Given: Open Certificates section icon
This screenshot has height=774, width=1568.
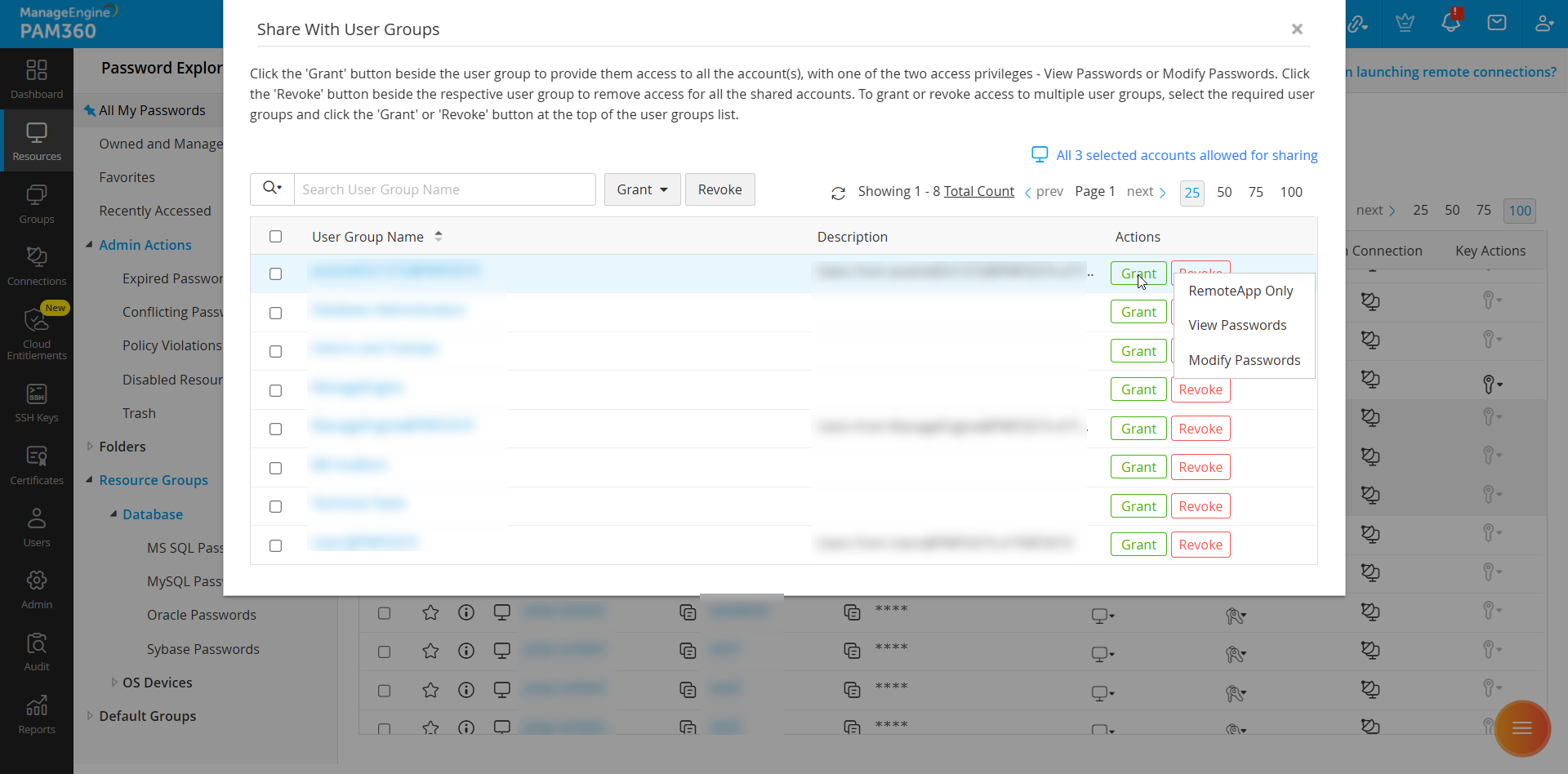Looking at the screenshot, I should pyautogui.click(x=37, y=465).
